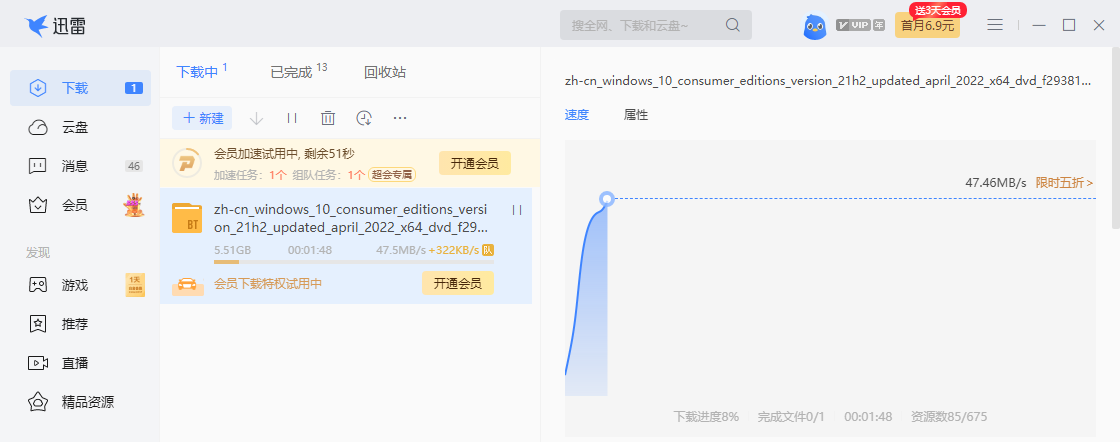Screen dimensions: 1120x442
Task: Click the membership gift mascot icon
Action: [133, 206]
